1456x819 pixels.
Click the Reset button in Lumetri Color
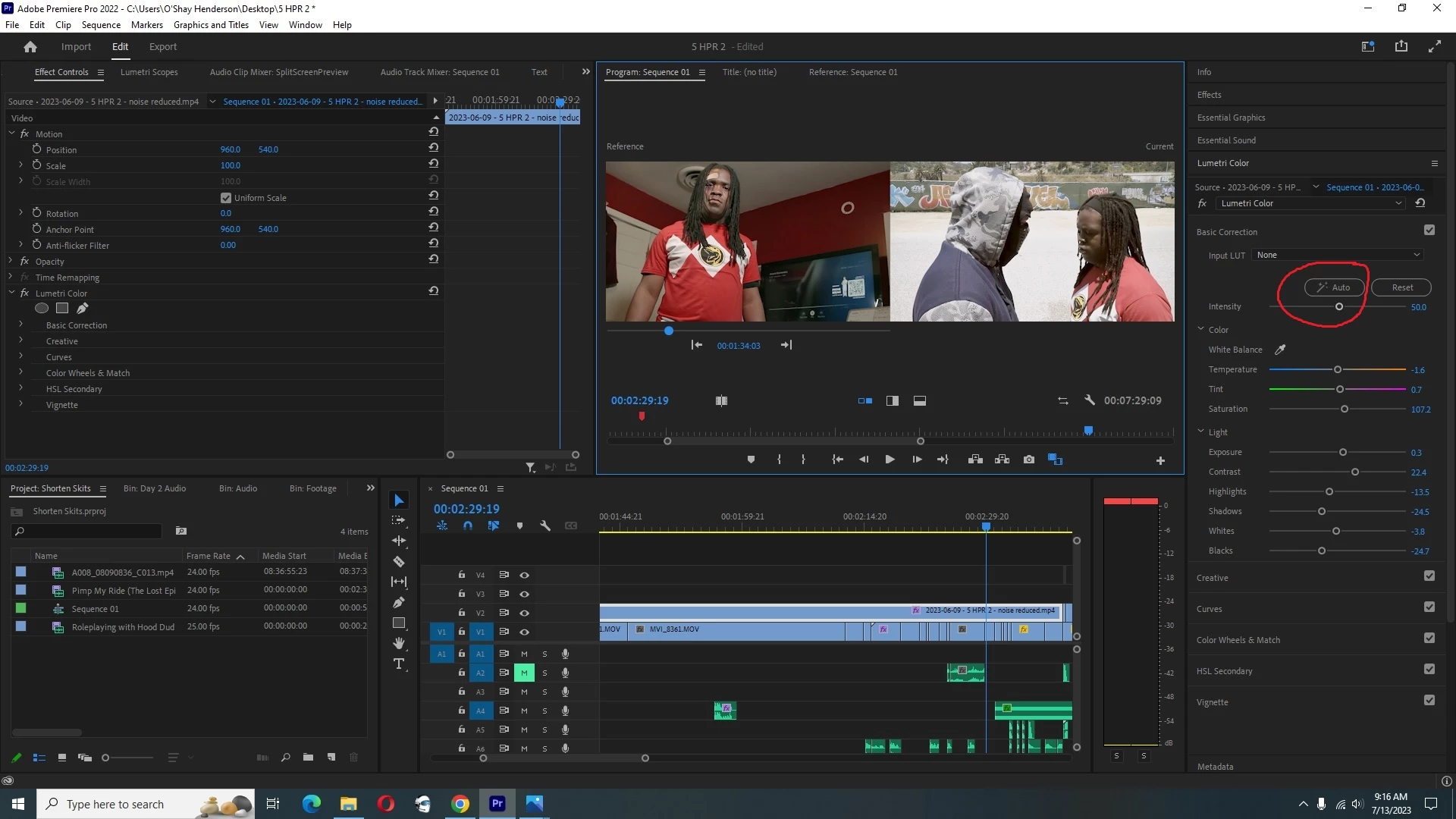point(1401,287)
